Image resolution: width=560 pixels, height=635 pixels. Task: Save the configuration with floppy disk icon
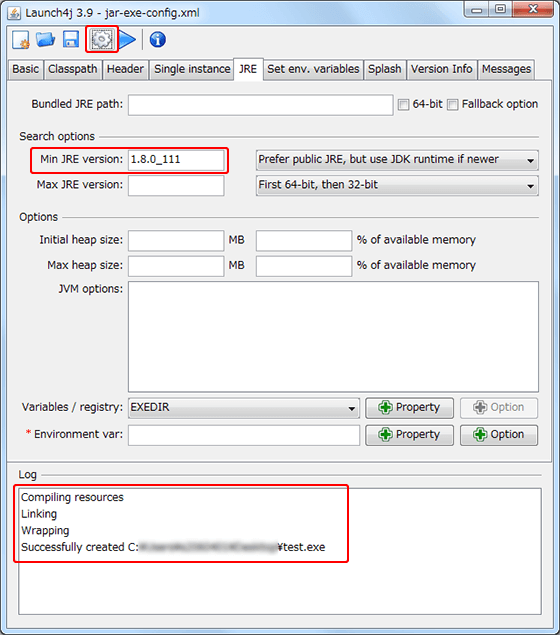point(71,40)
